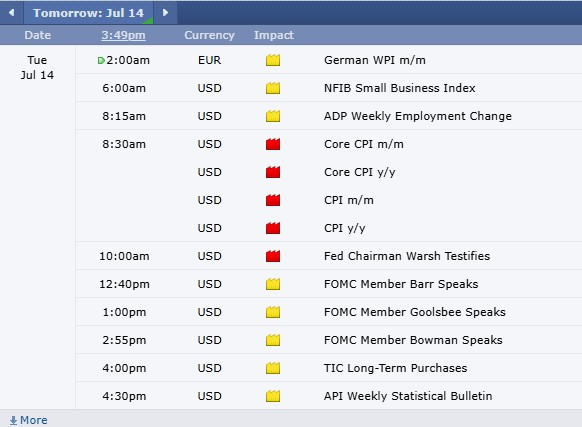Open the CPI m/m event
Image resolution: width=582 pixels, height=427 pixels.
349,200
